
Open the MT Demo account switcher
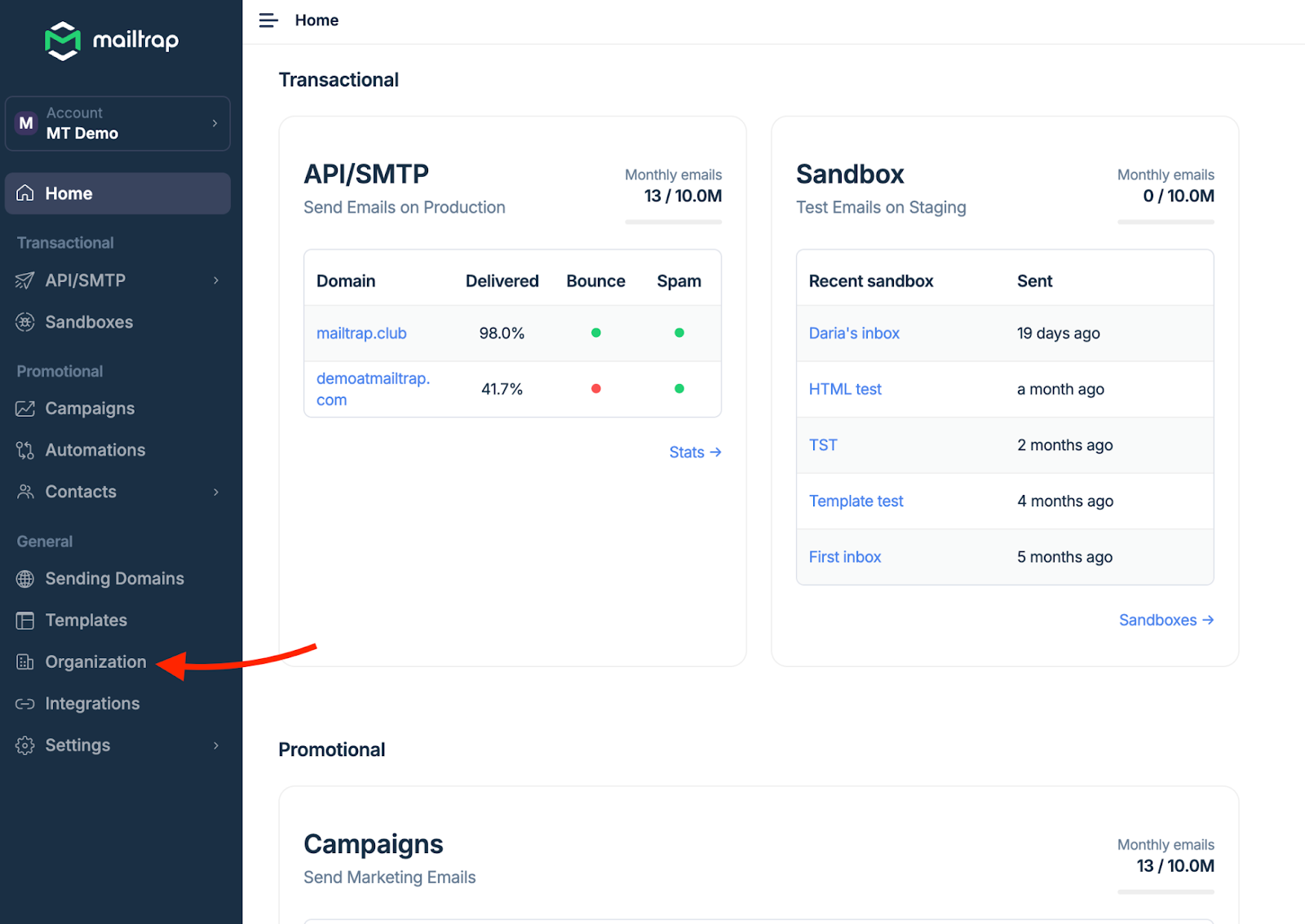tap(117, 124)
